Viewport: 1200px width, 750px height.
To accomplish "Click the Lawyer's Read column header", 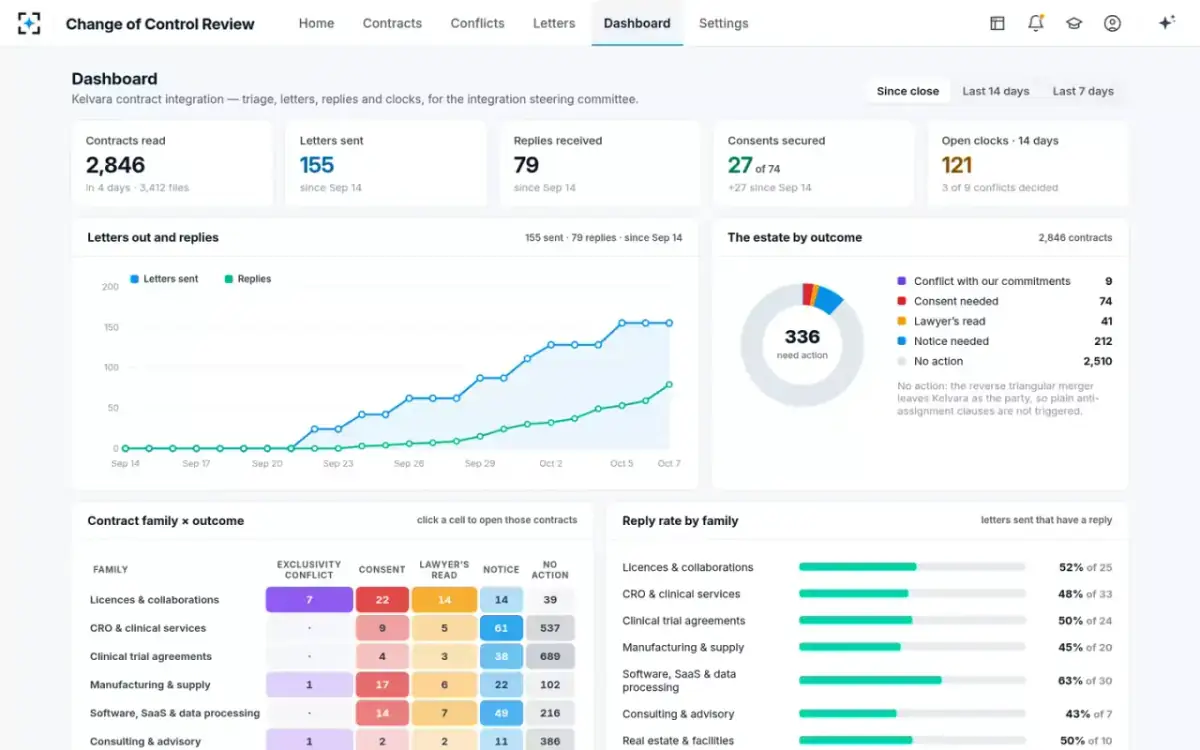I will (x=444, y=569).
